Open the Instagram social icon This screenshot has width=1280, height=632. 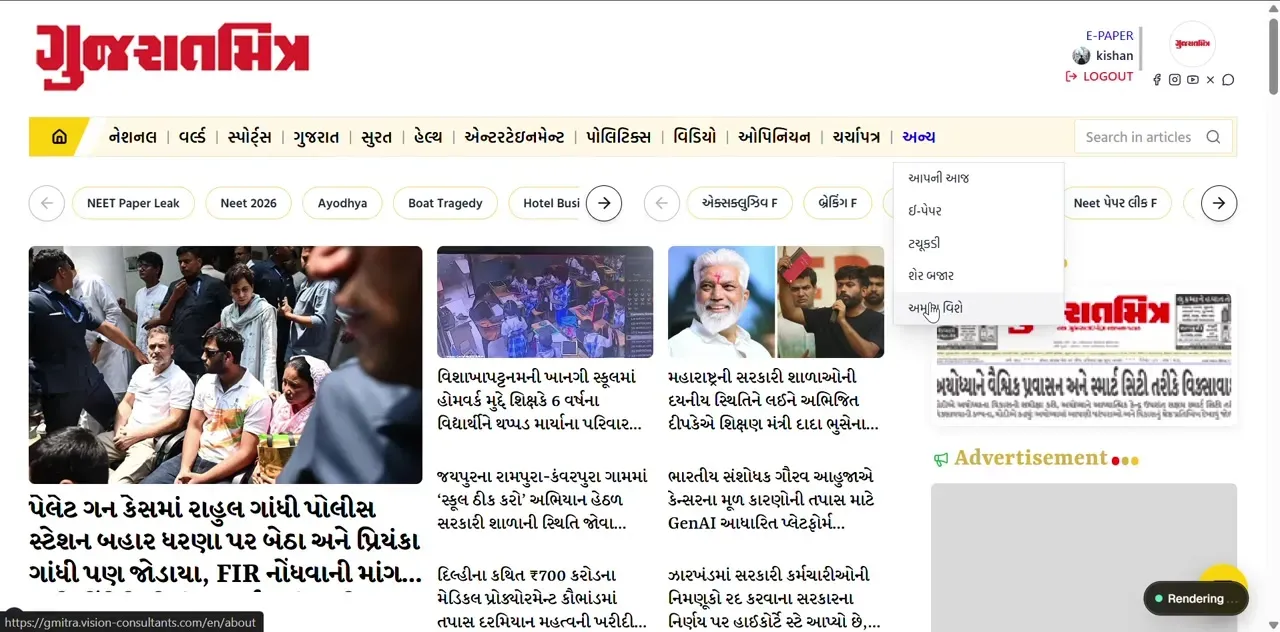point(1175,80)
